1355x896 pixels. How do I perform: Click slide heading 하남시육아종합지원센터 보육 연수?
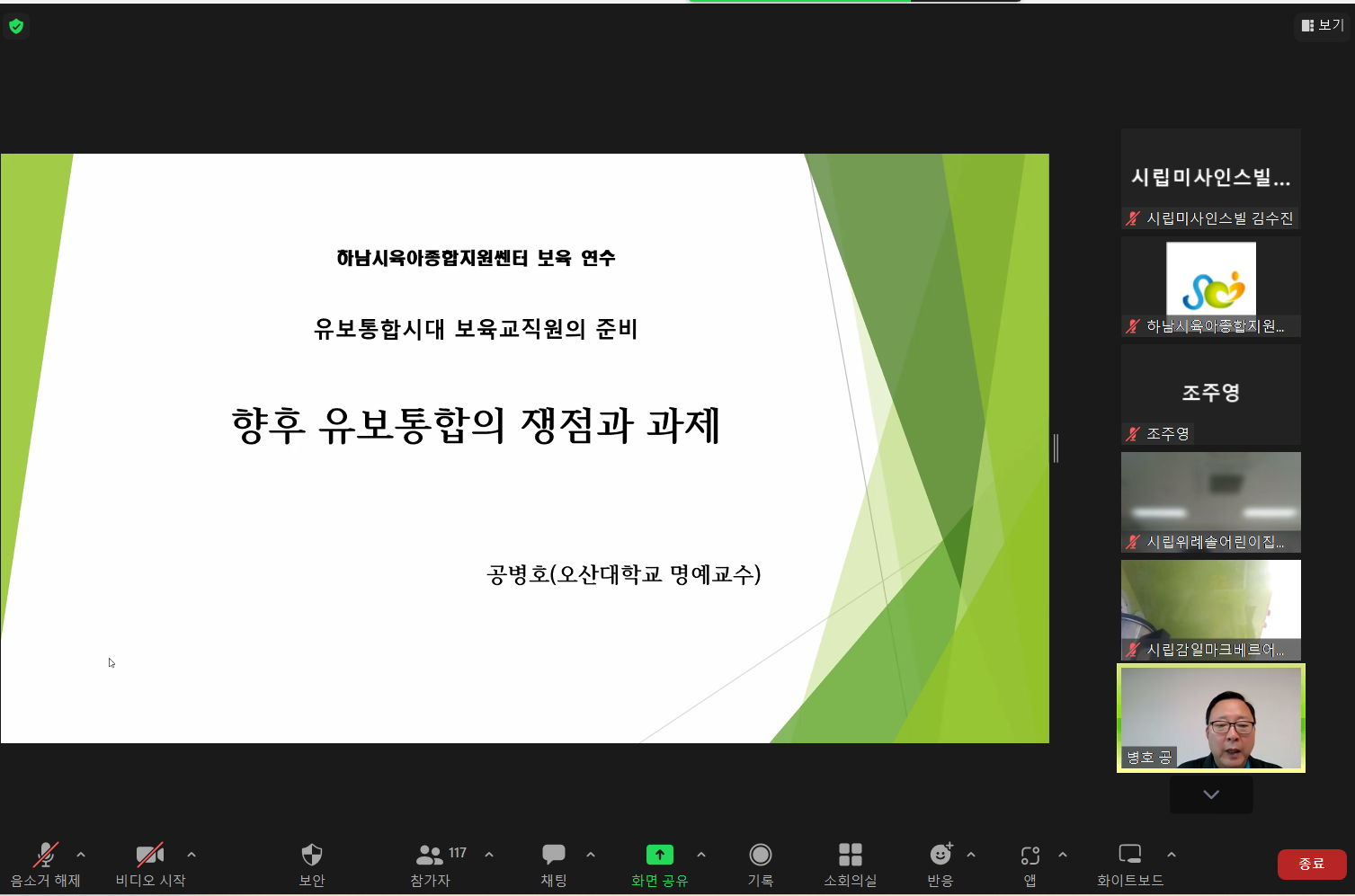[x=476, y=258]
